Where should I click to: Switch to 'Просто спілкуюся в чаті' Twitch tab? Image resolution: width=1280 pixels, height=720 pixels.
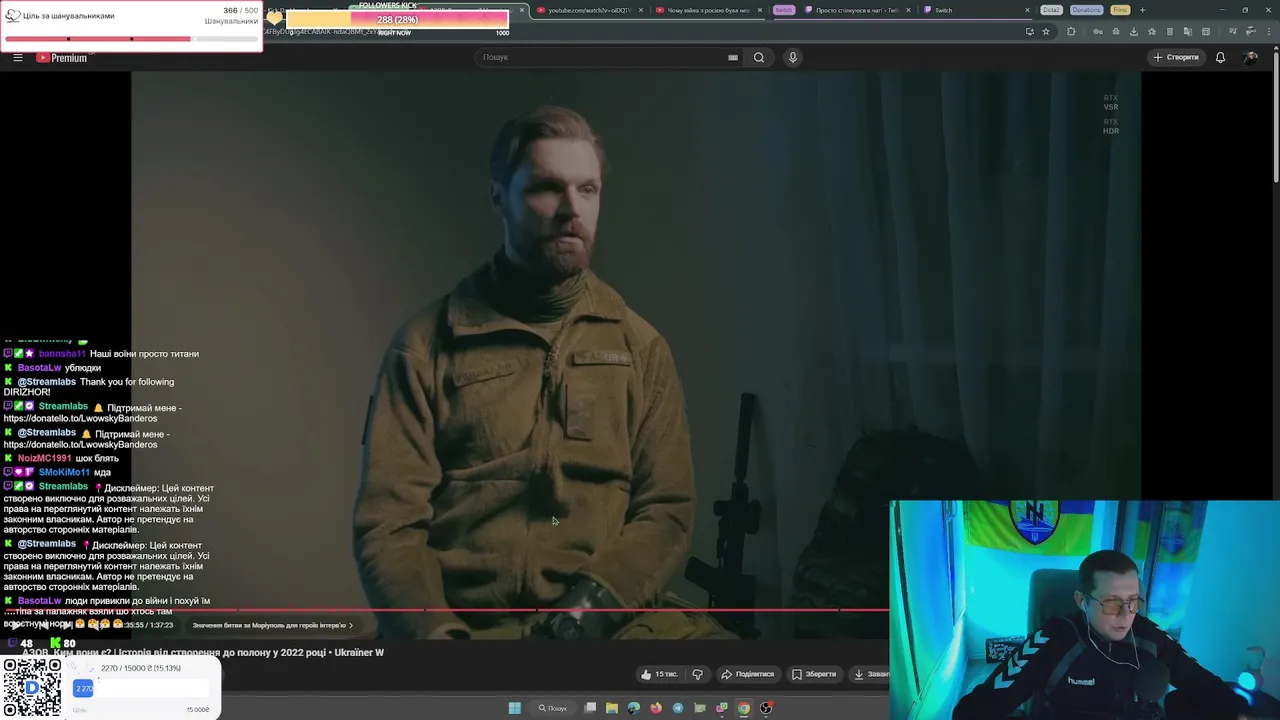(x=857, y=10)
